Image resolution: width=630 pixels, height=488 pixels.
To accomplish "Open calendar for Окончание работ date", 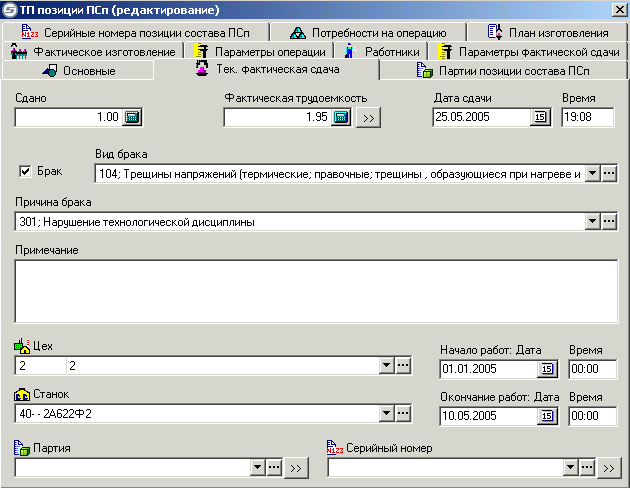I will click(546, 415).
